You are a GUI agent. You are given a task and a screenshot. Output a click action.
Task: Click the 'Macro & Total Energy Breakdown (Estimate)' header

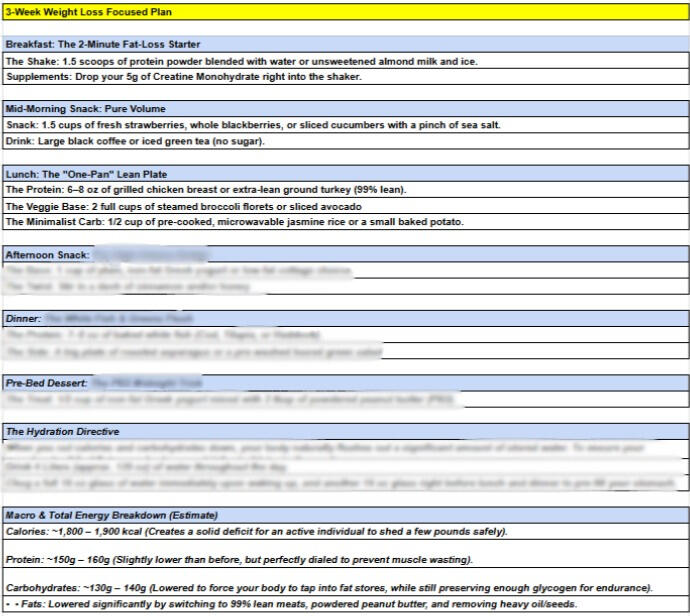(x=345, y=515)
